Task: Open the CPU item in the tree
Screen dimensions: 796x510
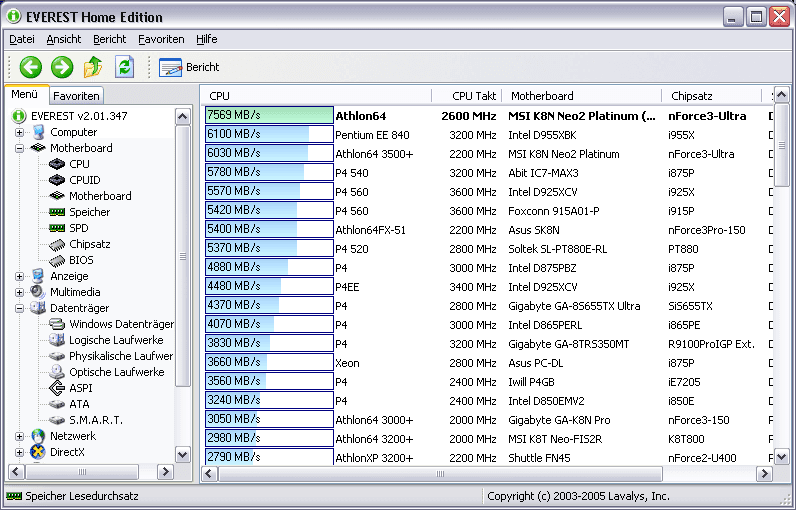Action: [x=79, y=164]
